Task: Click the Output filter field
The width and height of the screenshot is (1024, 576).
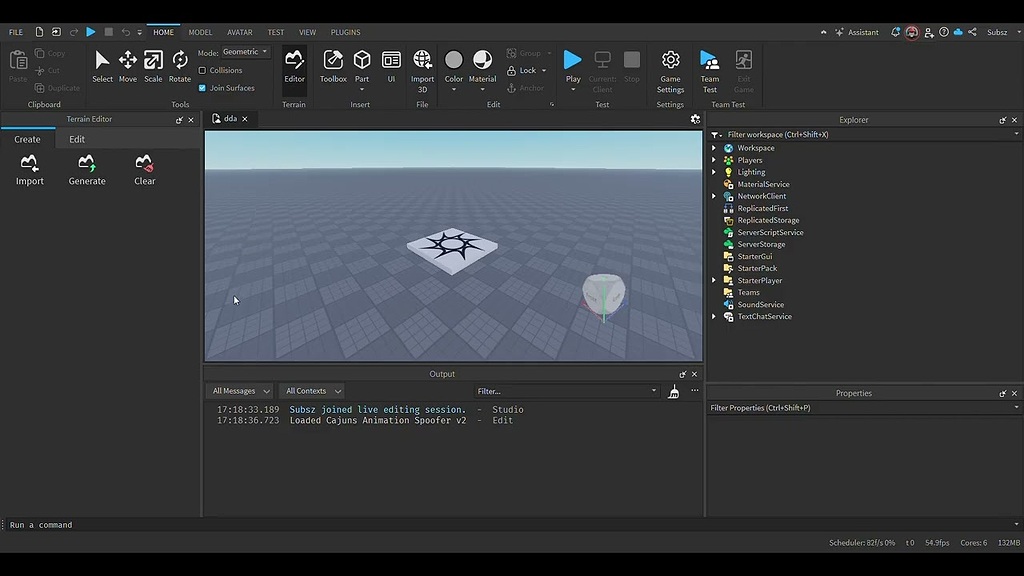Action: click(566, 391)
